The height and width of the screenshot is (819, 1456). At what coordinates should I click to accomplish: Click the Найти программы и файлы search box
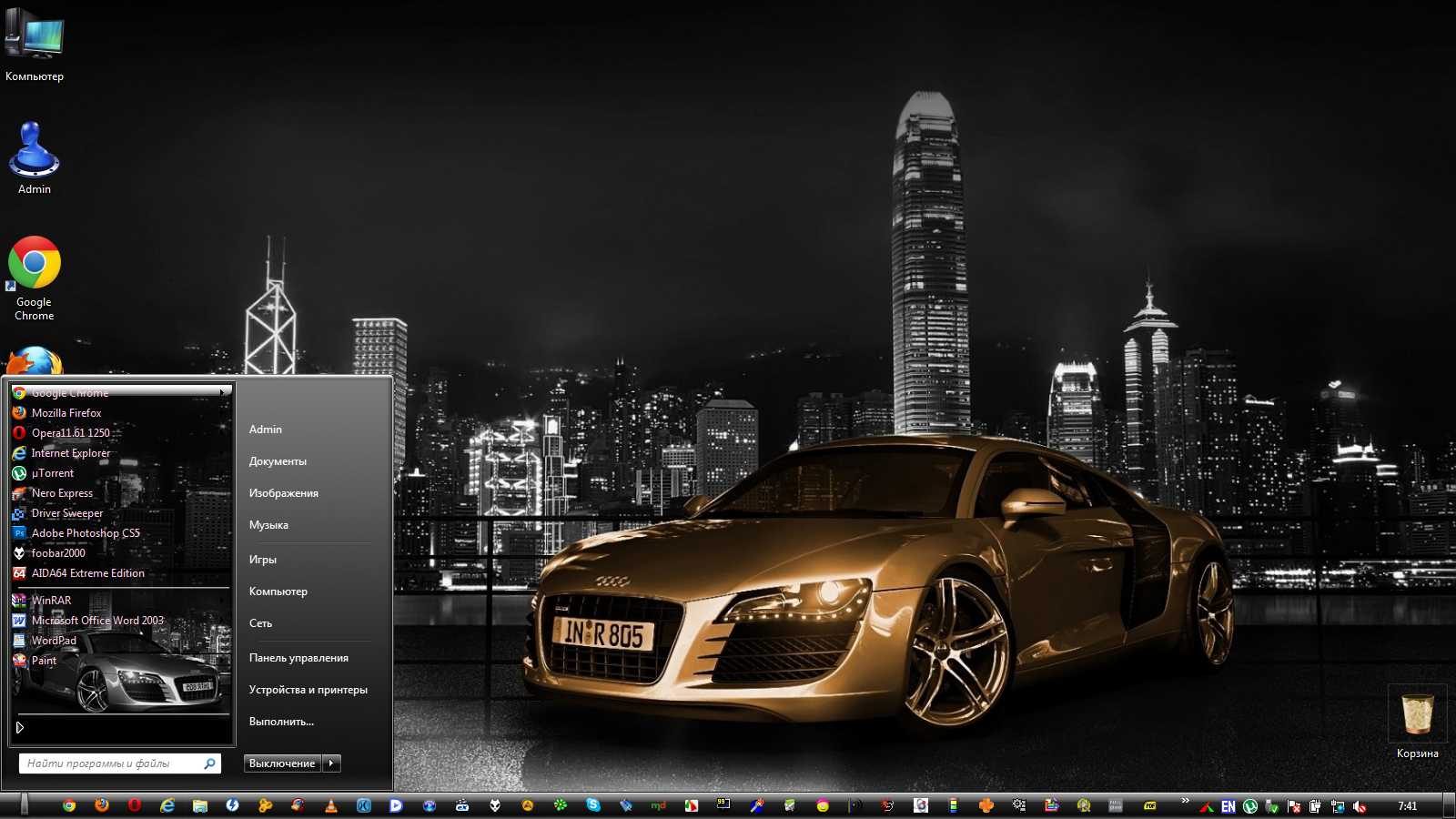111,763
